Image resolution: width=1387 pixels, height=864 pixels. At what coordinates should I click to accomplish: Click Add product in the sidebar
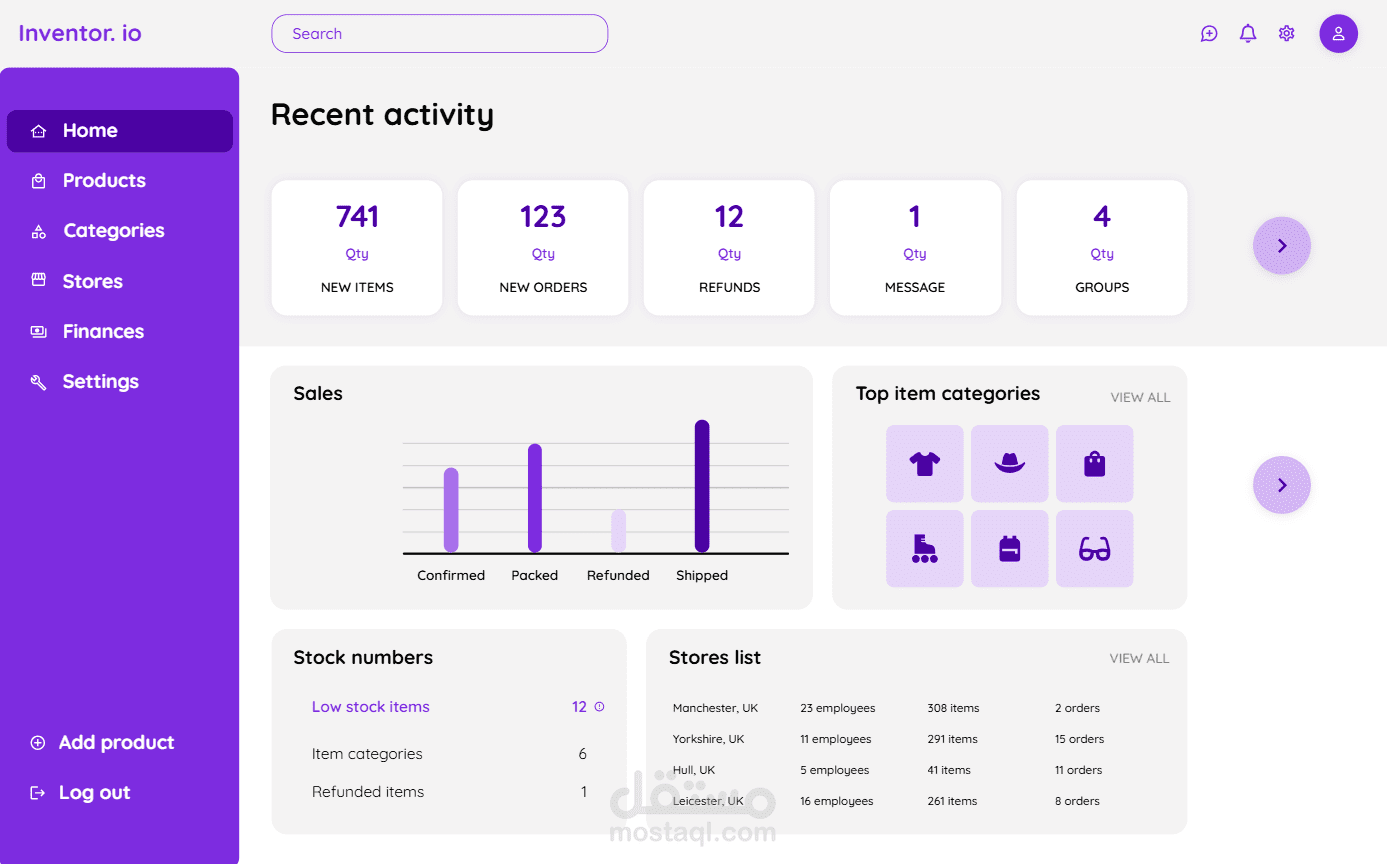pos(102,742)
